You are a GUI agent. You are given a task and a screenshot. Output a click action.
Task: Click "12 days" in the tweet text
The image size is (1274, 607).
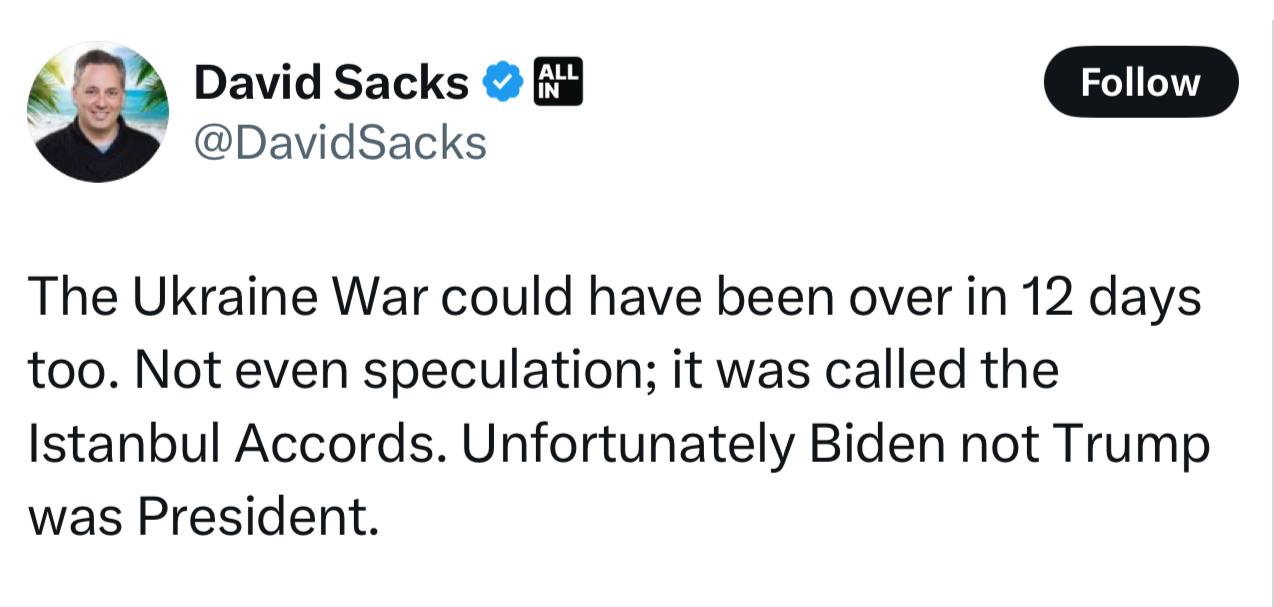point(1110,297)
